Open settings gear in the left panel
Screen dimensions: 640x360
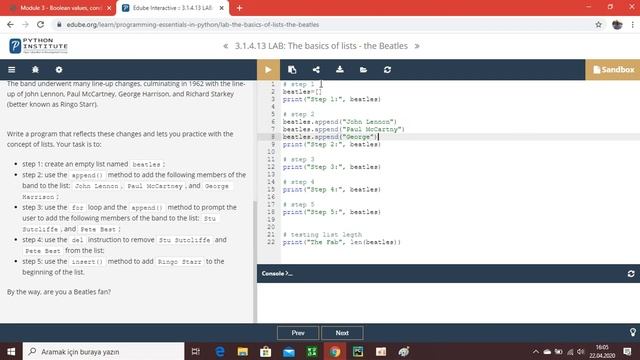click(59, 70)
